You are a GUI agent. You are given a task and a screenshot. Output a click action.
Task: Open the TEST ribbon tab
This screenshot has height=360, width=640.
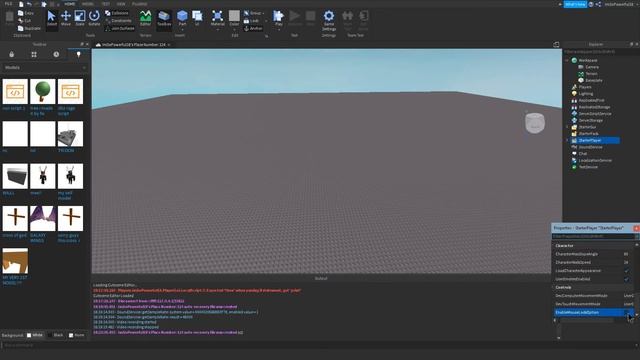point(106,4)
